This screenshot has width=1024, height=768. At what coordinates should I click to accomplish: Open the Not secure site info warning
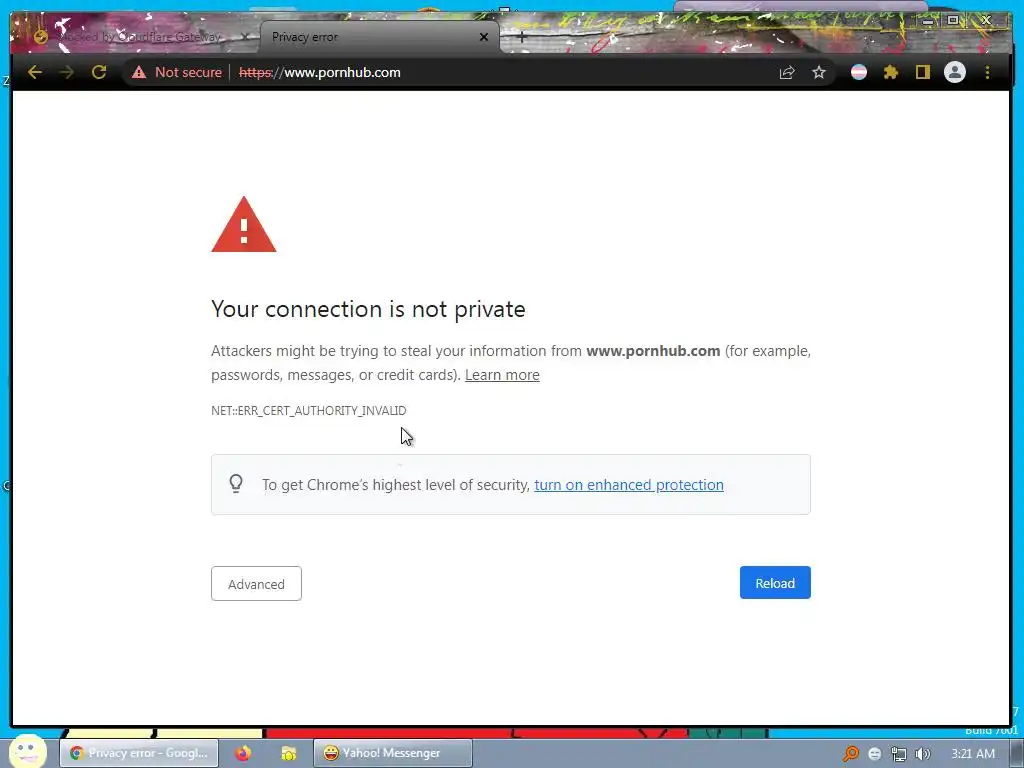click(177, 72)
